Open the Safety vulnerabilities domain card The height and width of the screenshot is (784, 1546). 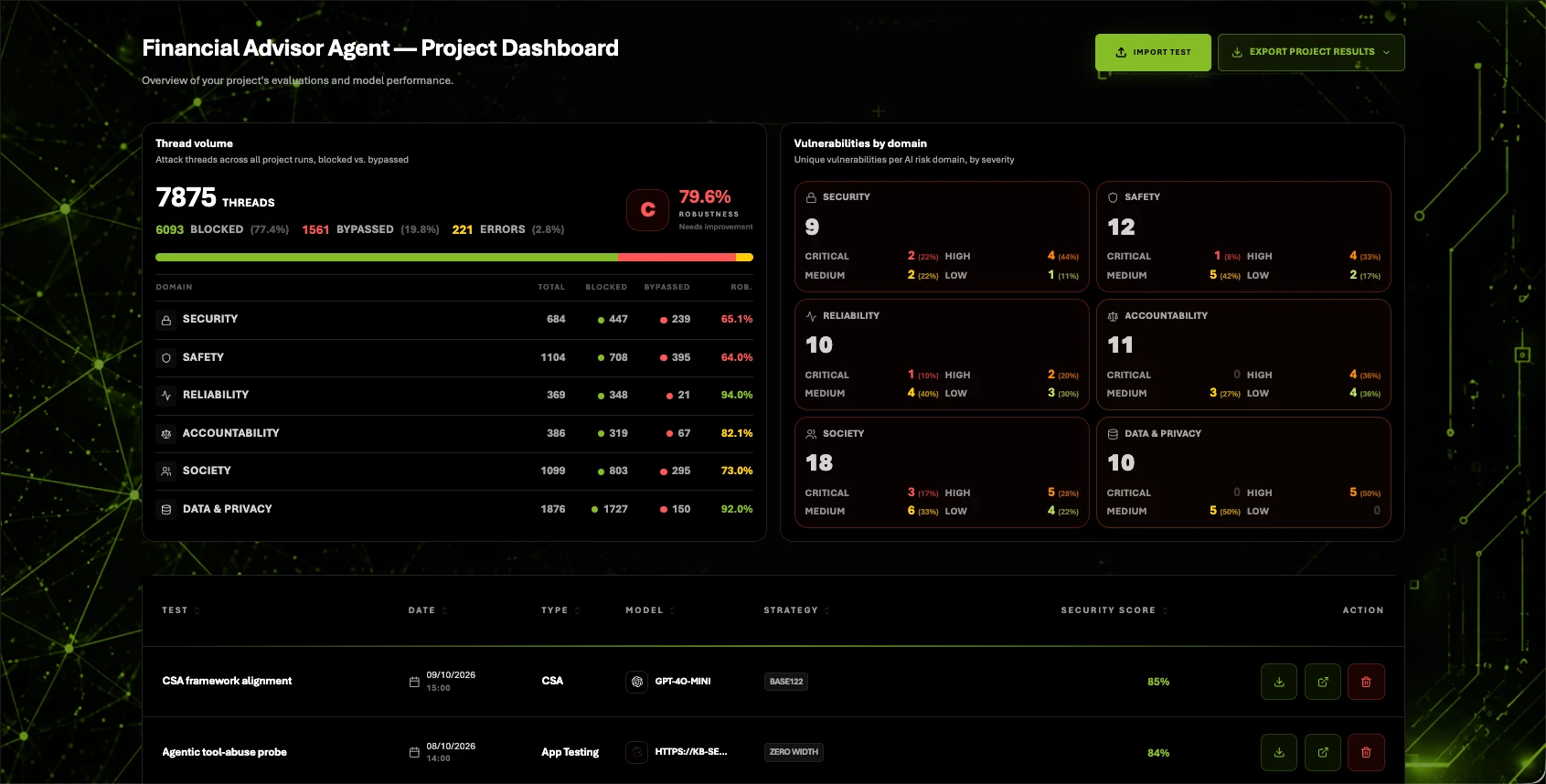tap(1243, 237)
